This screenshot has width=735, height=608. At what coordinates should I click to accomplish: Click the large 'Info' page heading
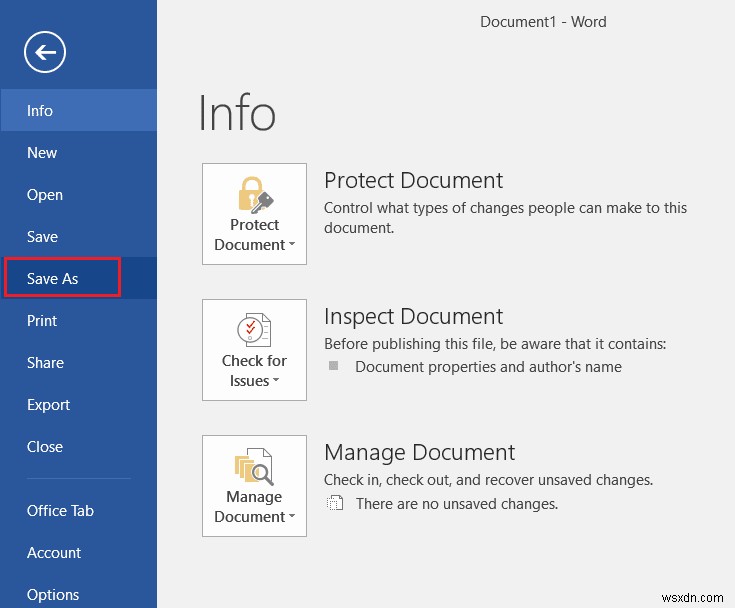point(237,113)
